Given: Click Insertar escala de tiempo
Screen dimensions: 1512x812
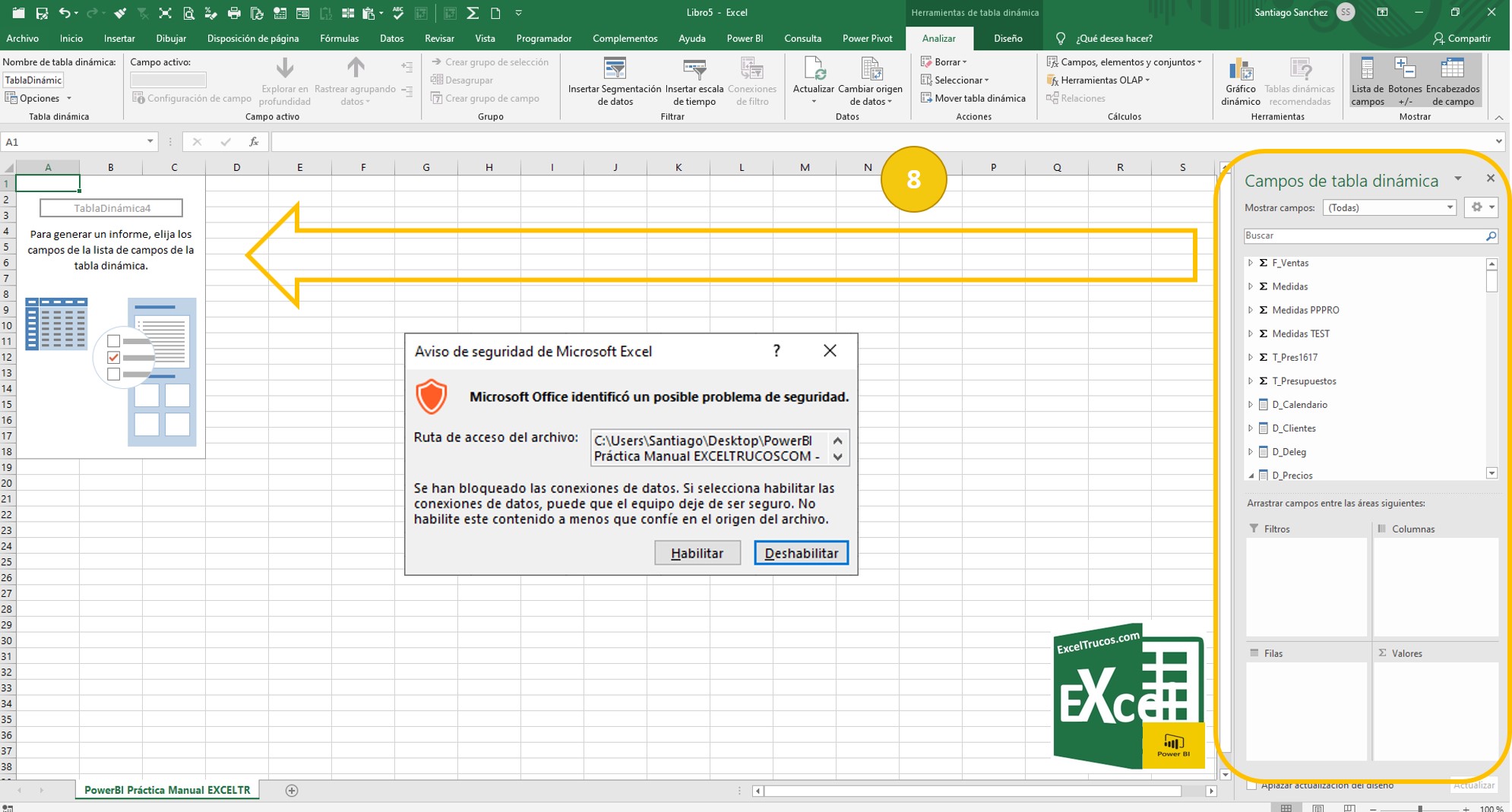Looking at the screenshot, I should tap(694, 80).
